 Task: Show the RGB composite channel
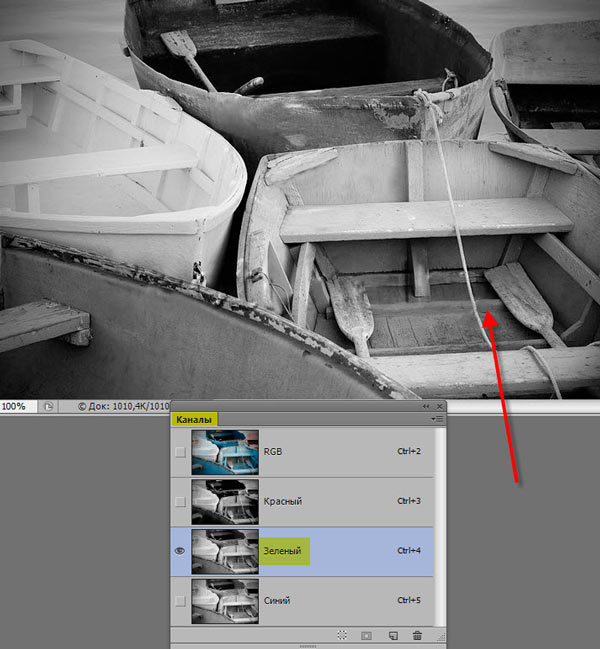(180, 452)
